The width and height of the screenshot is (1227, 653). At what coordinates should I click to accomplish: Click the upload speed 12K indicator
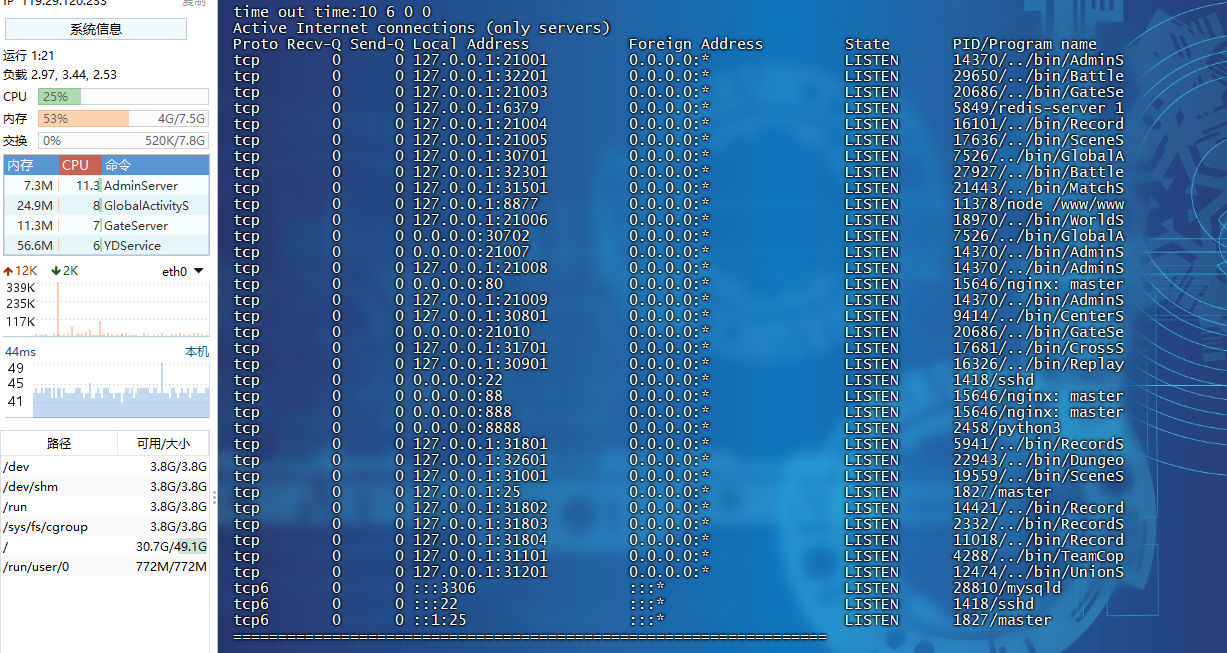click(x=21, y=271)
